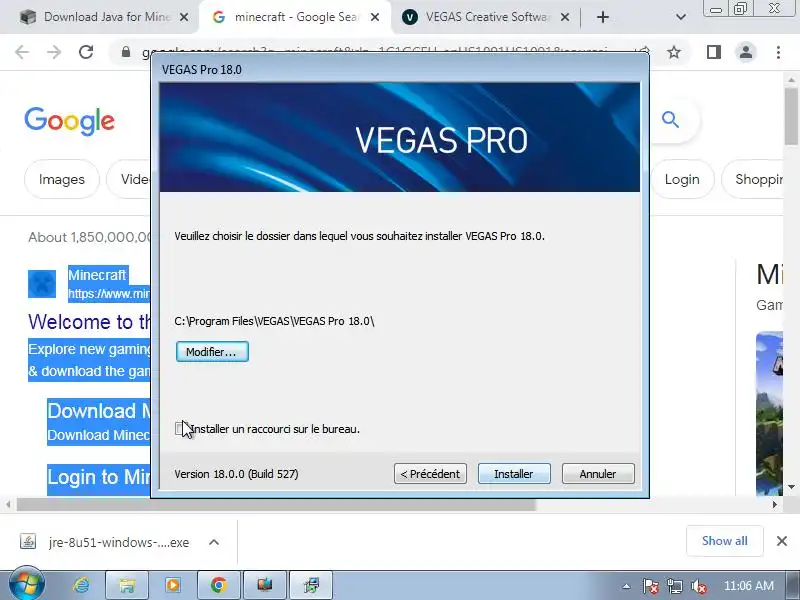The image size is (800, 600).
Task: Go back with the Précédent button
Action: pyautogui.click(x=430, y=474)
